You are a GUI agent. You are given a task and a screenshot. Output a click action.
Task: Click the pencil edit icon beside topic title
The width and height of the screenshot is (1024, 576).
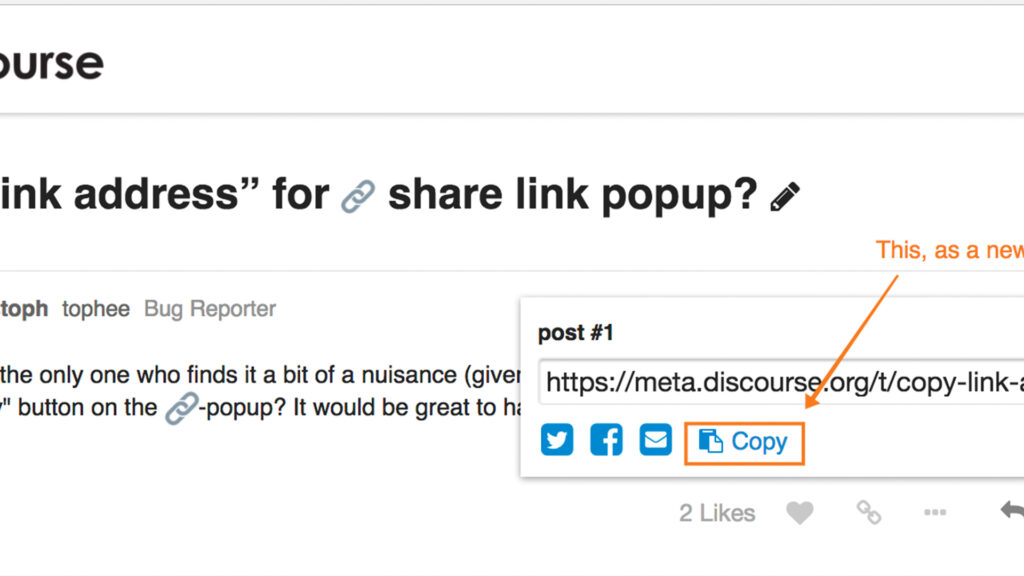click(785, 197)
